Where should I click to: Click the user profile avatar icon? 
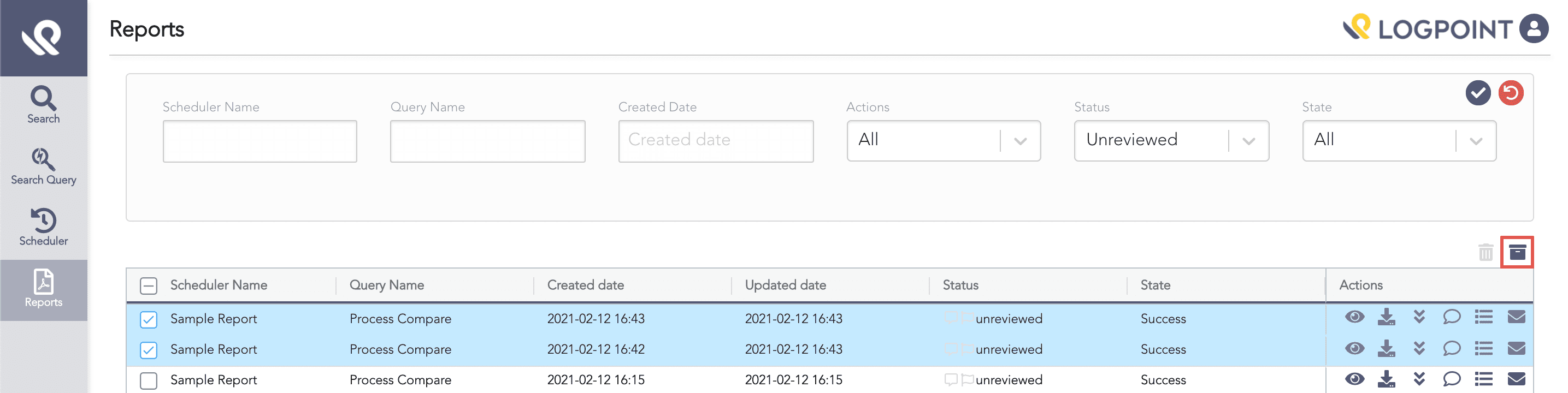coord(1533,28)
